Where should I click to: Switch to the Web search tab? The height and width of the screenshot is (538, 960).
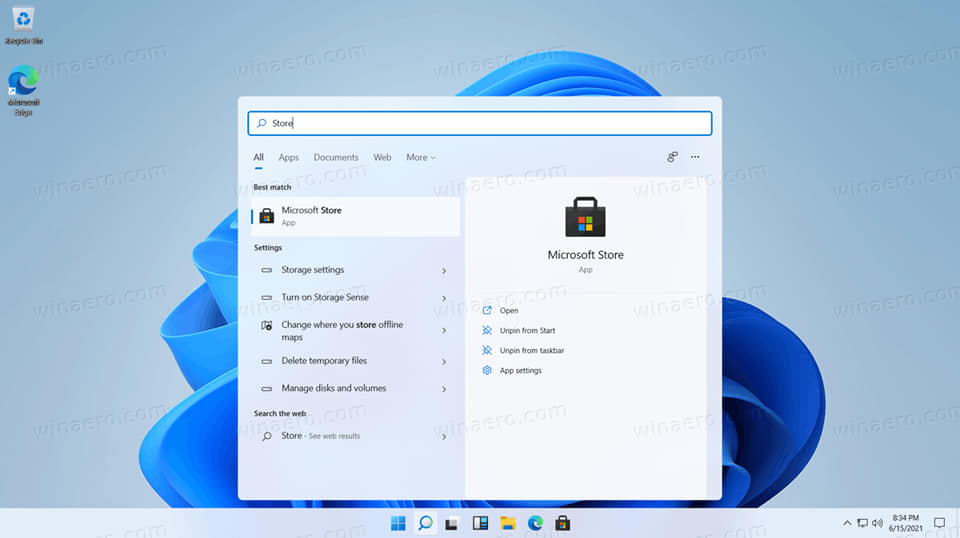[382, 157]
